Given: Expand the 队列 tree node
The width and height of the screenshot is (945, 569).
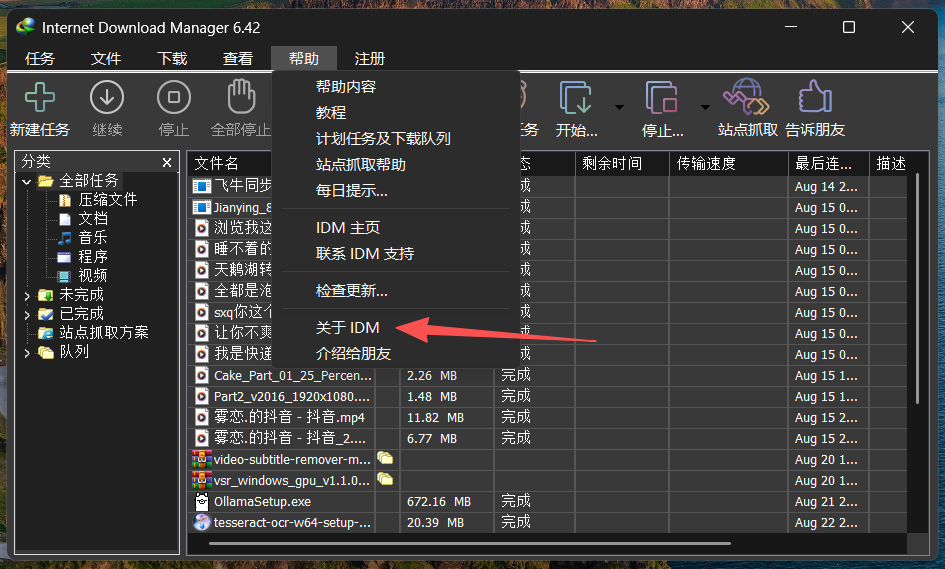Looking at the screenshot, I should [x=27, y=353].
